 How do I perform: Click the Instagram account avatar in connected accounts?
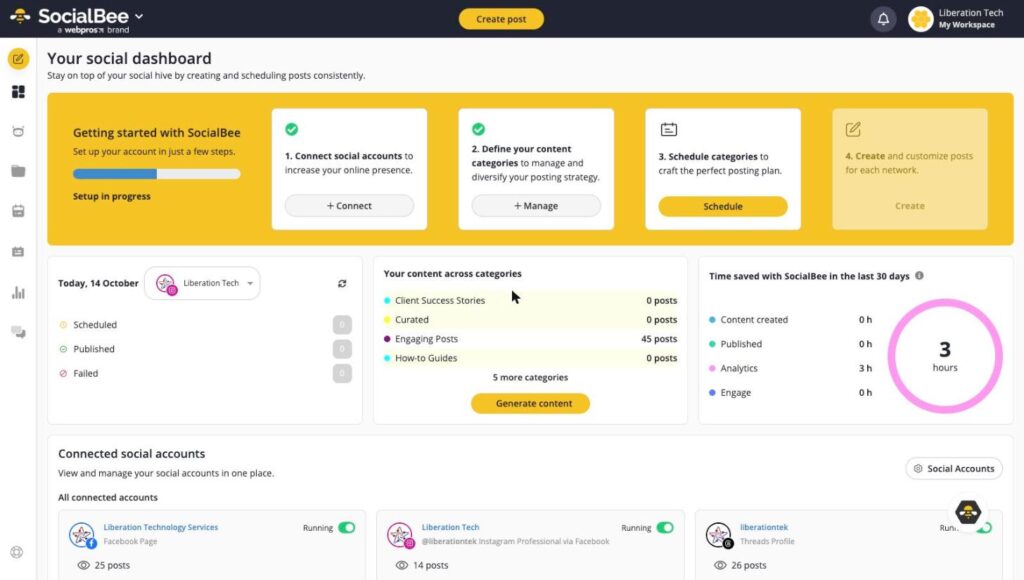(400, 535)
